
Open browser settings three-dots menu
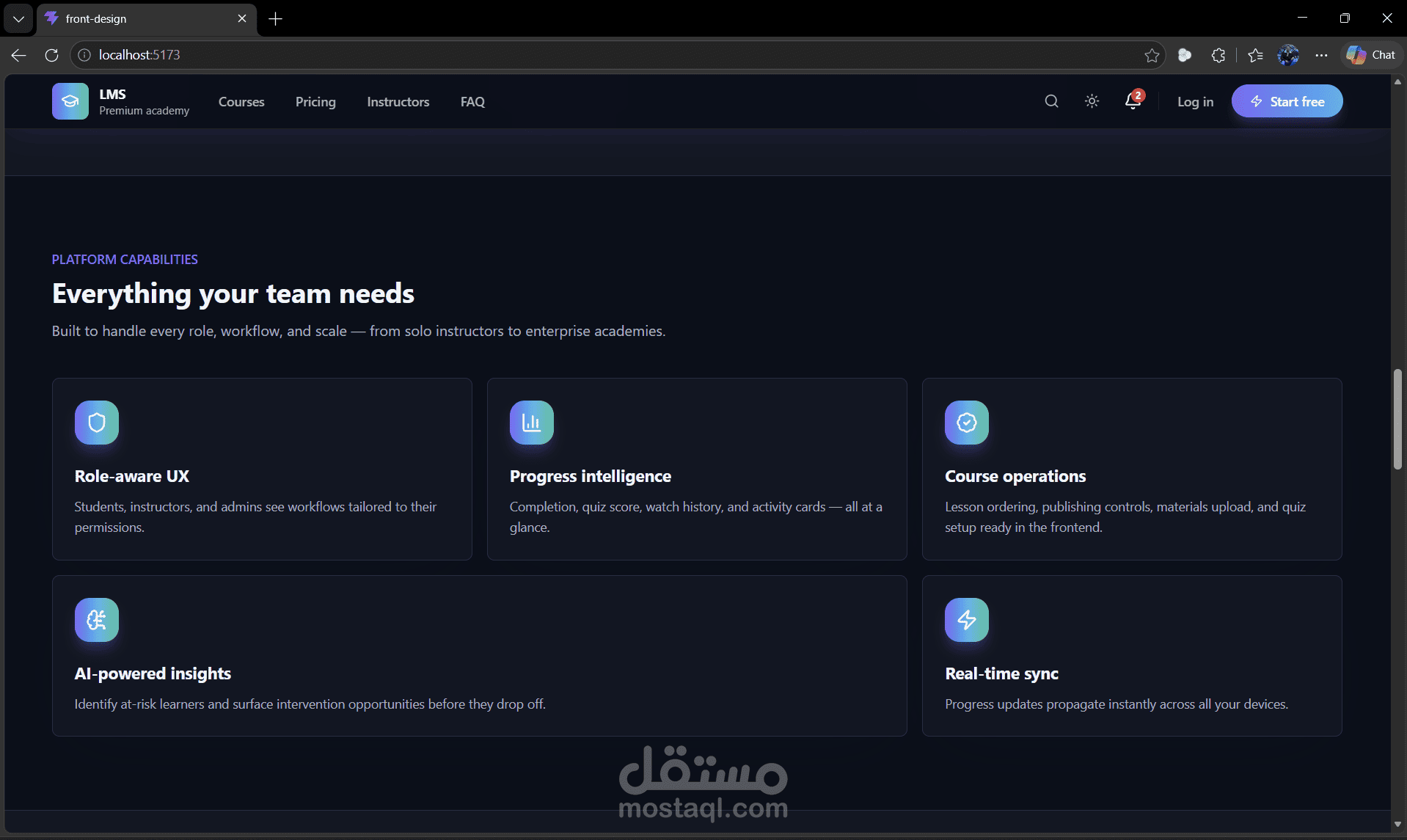[1321, 55]
